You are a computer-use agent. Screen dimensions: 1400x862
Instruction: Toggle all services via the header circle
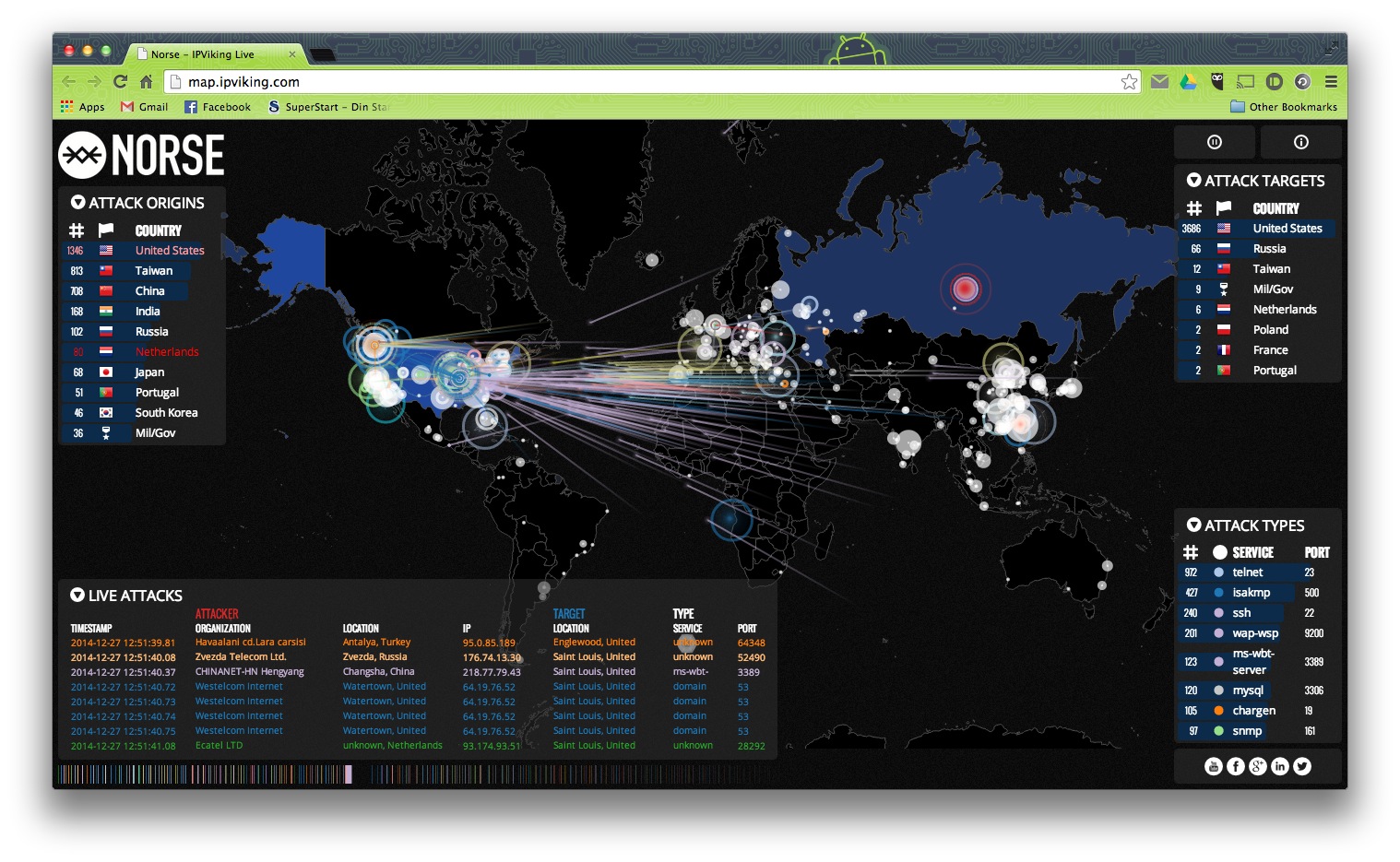1219,552
